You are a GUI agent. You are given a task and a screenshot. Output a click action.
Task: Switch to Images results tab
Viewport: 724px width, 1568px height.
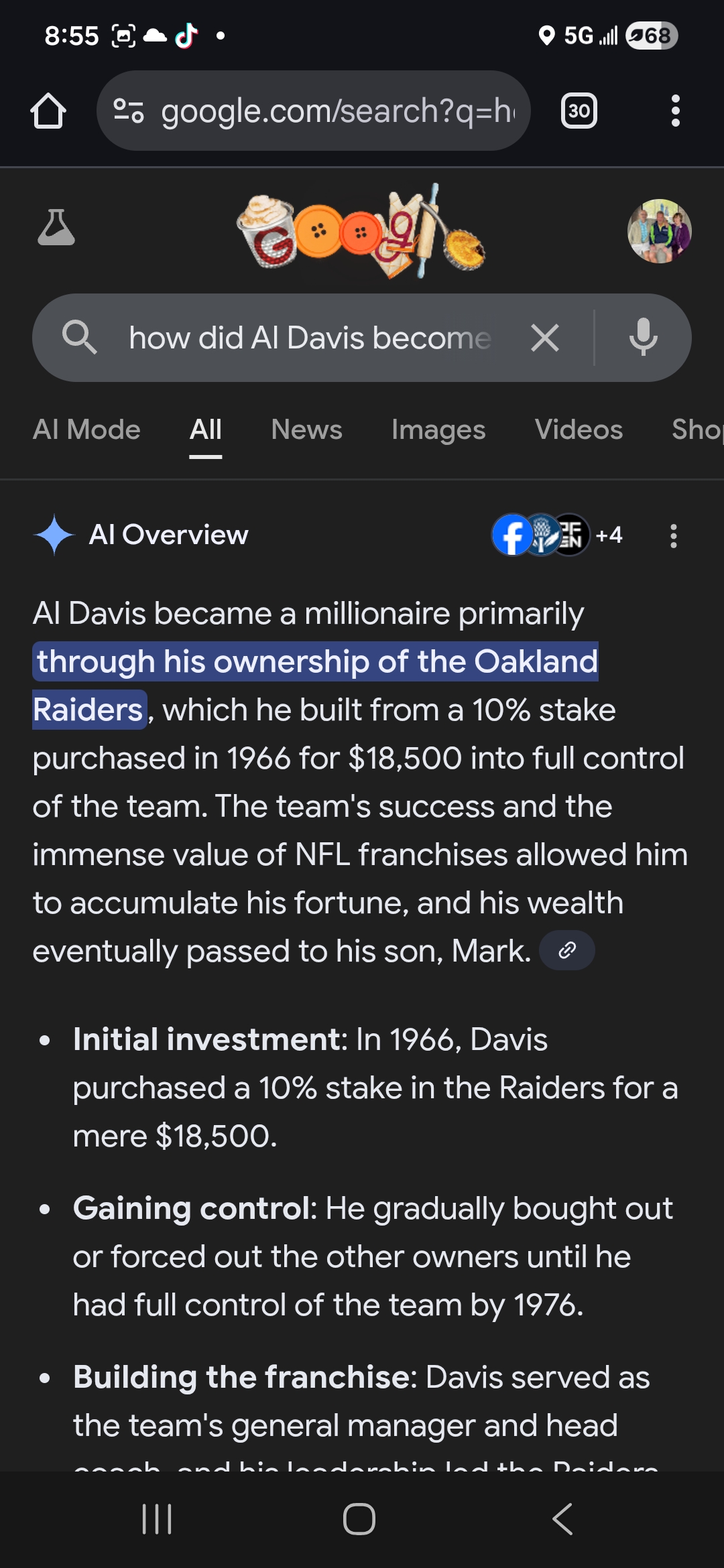click(438, 430)
